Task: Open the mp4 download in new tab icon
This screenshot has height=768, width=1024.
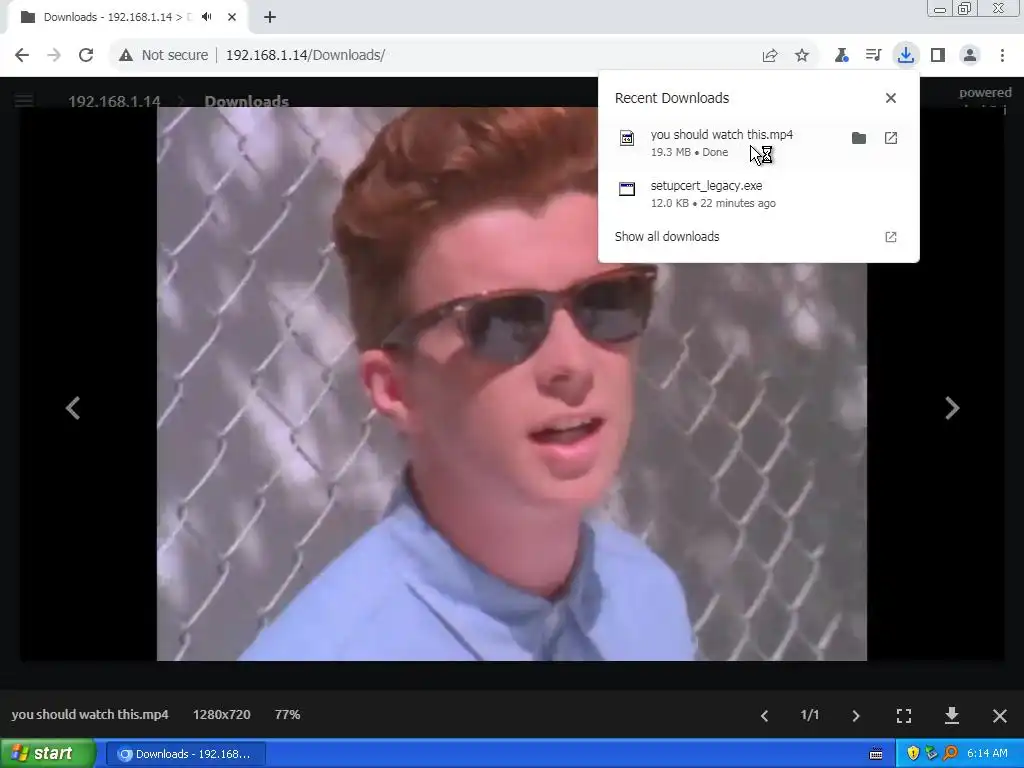Action: [x=891, y=138]
